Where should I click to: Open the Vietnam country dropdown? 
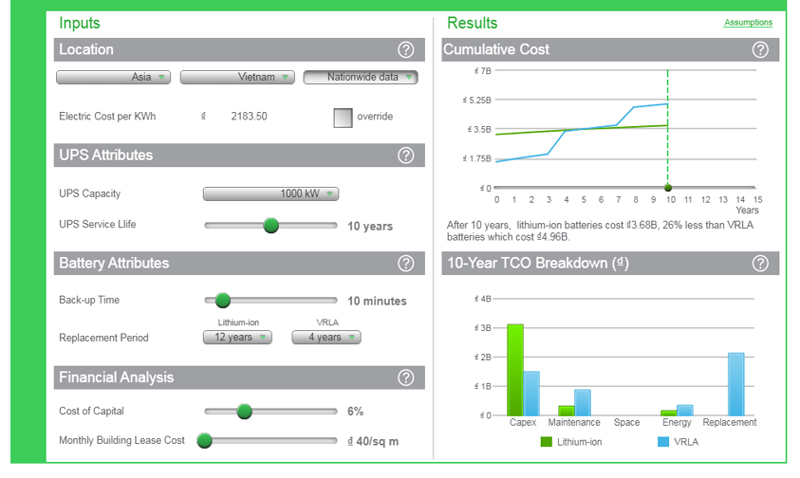237,77
